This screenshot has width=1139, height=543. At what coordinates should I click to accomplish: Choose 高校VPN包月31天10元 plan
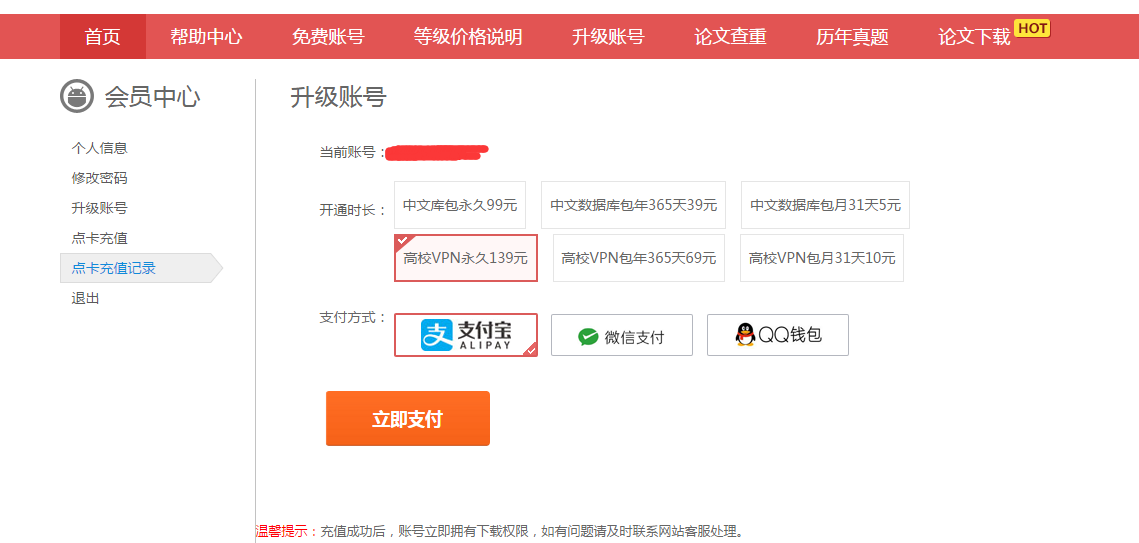click(821, 258)
